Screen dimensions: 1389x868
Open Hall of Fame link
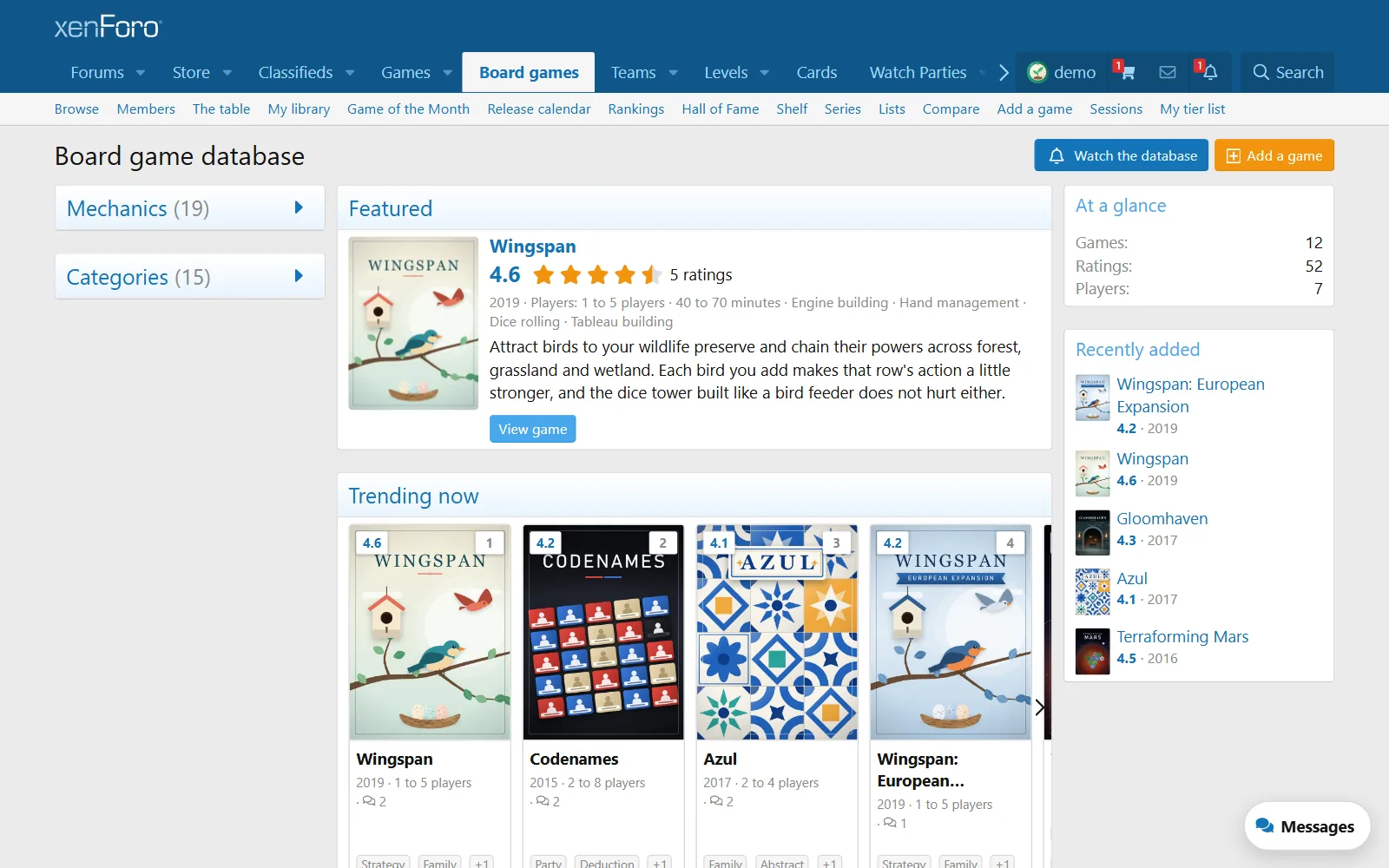721,109
